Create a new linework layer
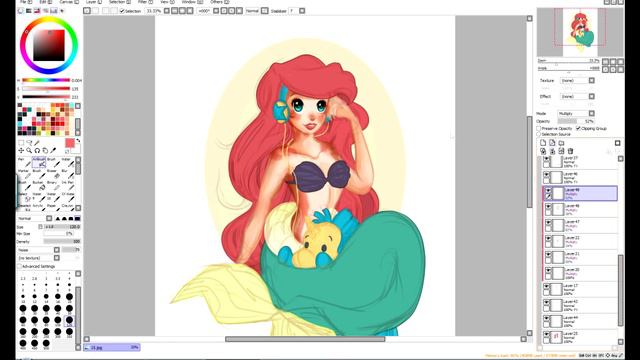640x360 pixels. pos(552,143)
